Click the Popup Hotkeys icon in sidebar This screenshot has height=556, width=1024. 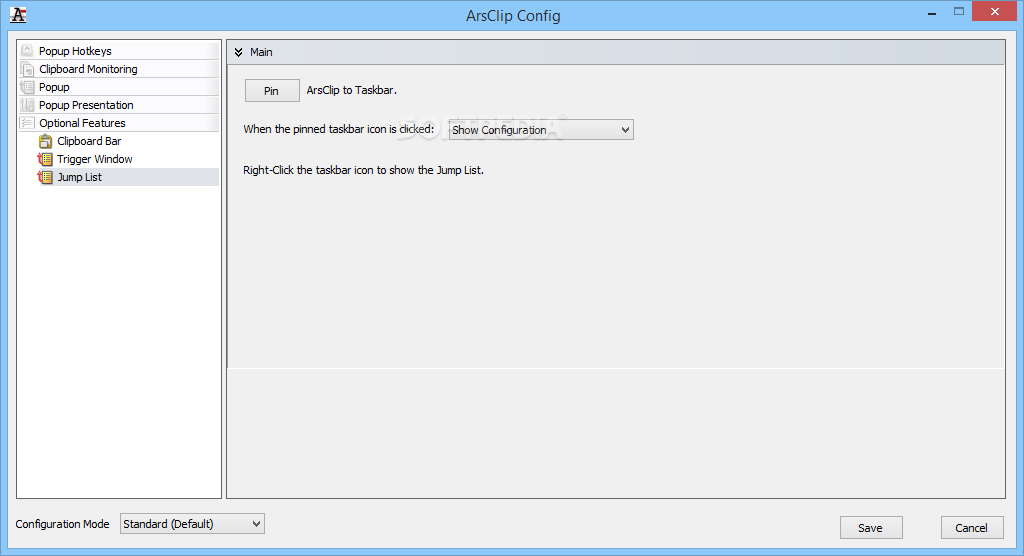[27, 51]
